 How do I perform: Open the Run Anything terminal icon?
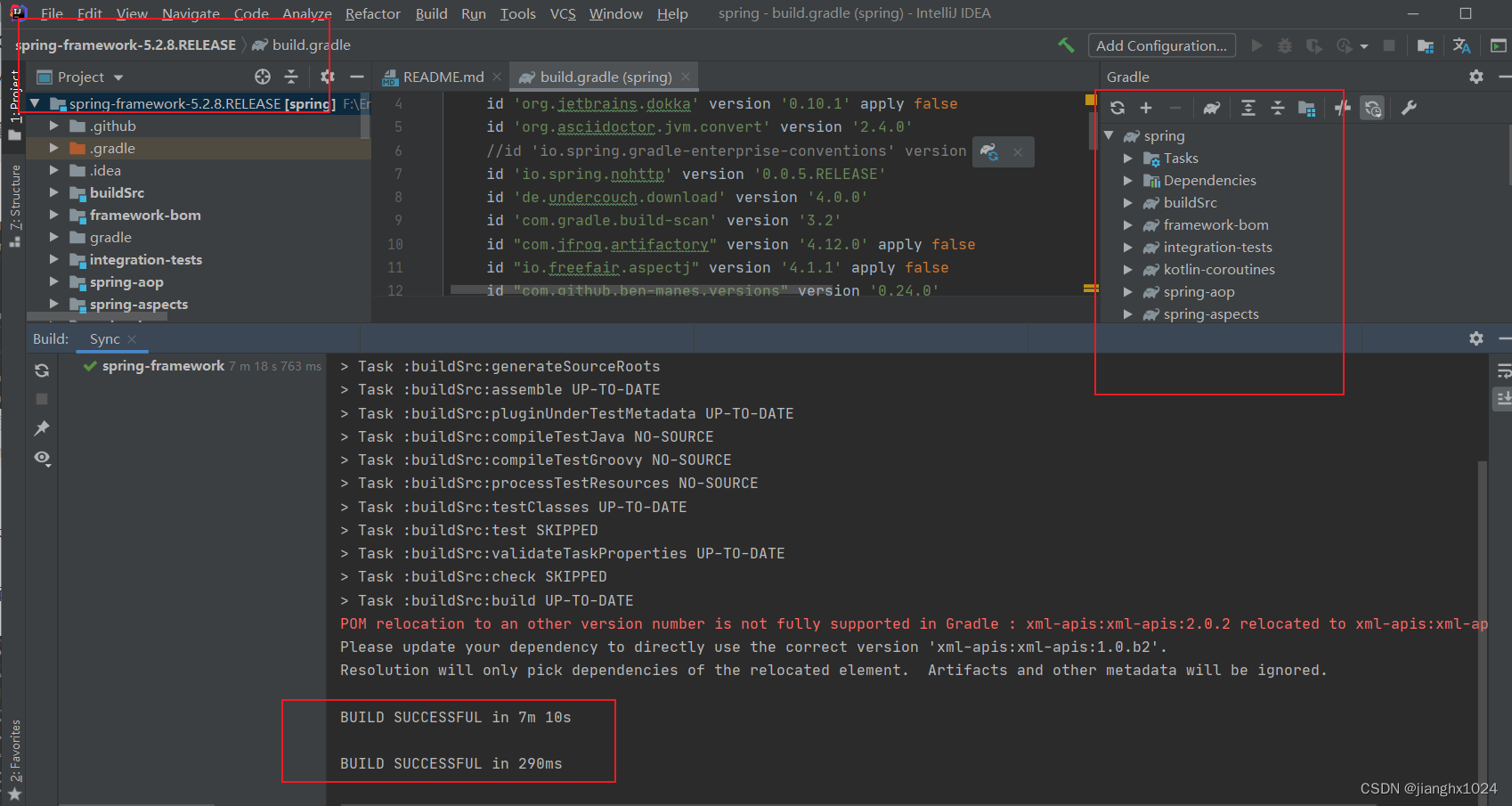click(x=1499, y=45)
